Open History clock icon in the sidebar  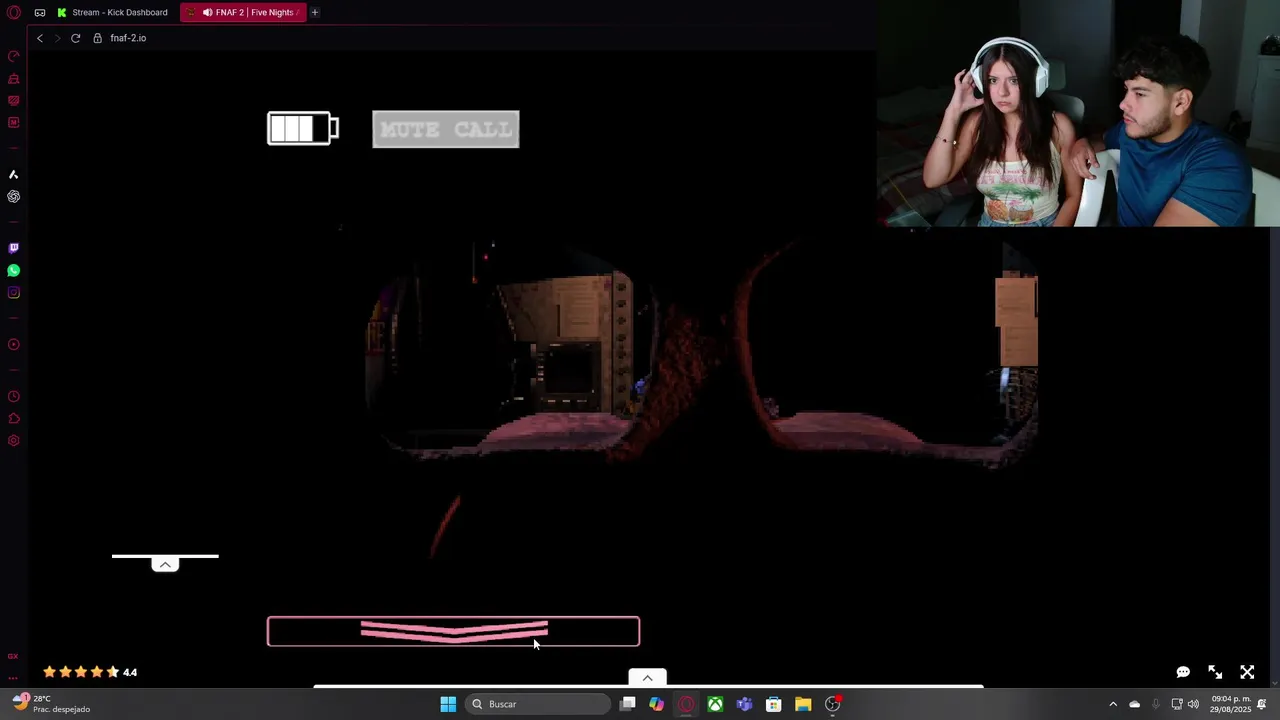pos(14,397)
